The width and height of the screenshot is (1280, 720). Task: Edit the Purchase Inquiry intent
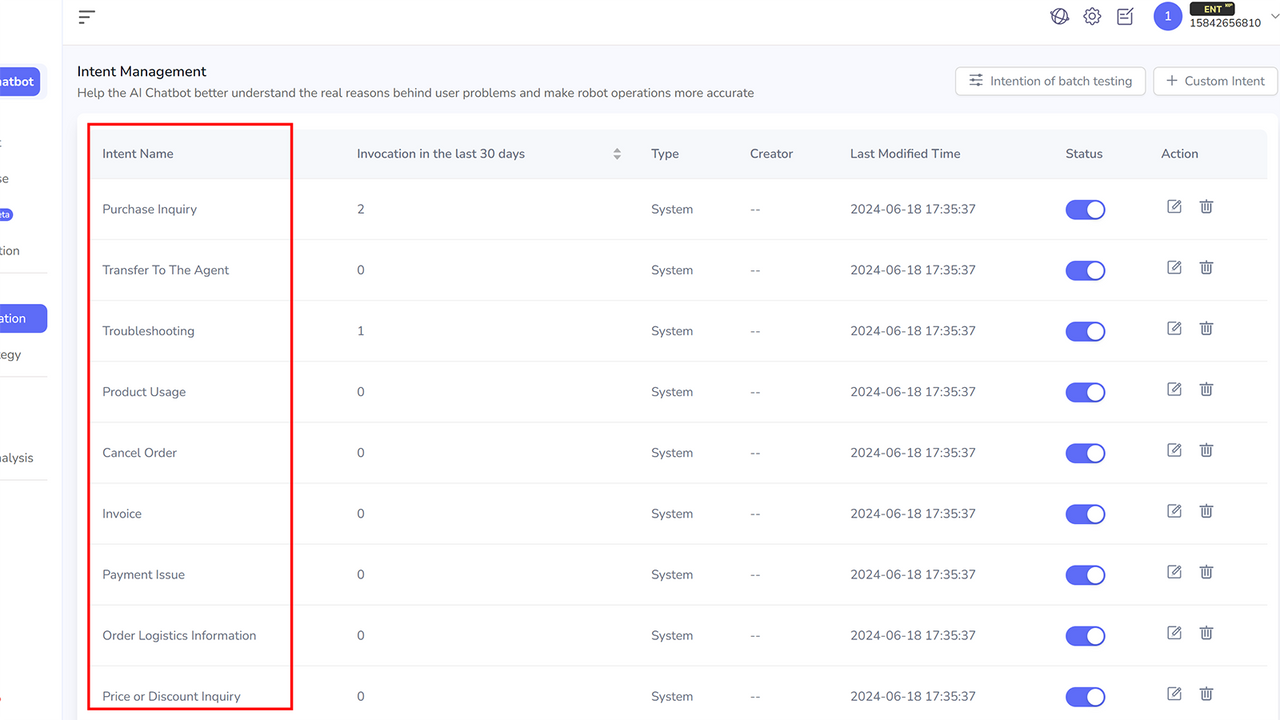click(x=1174, y=206)
